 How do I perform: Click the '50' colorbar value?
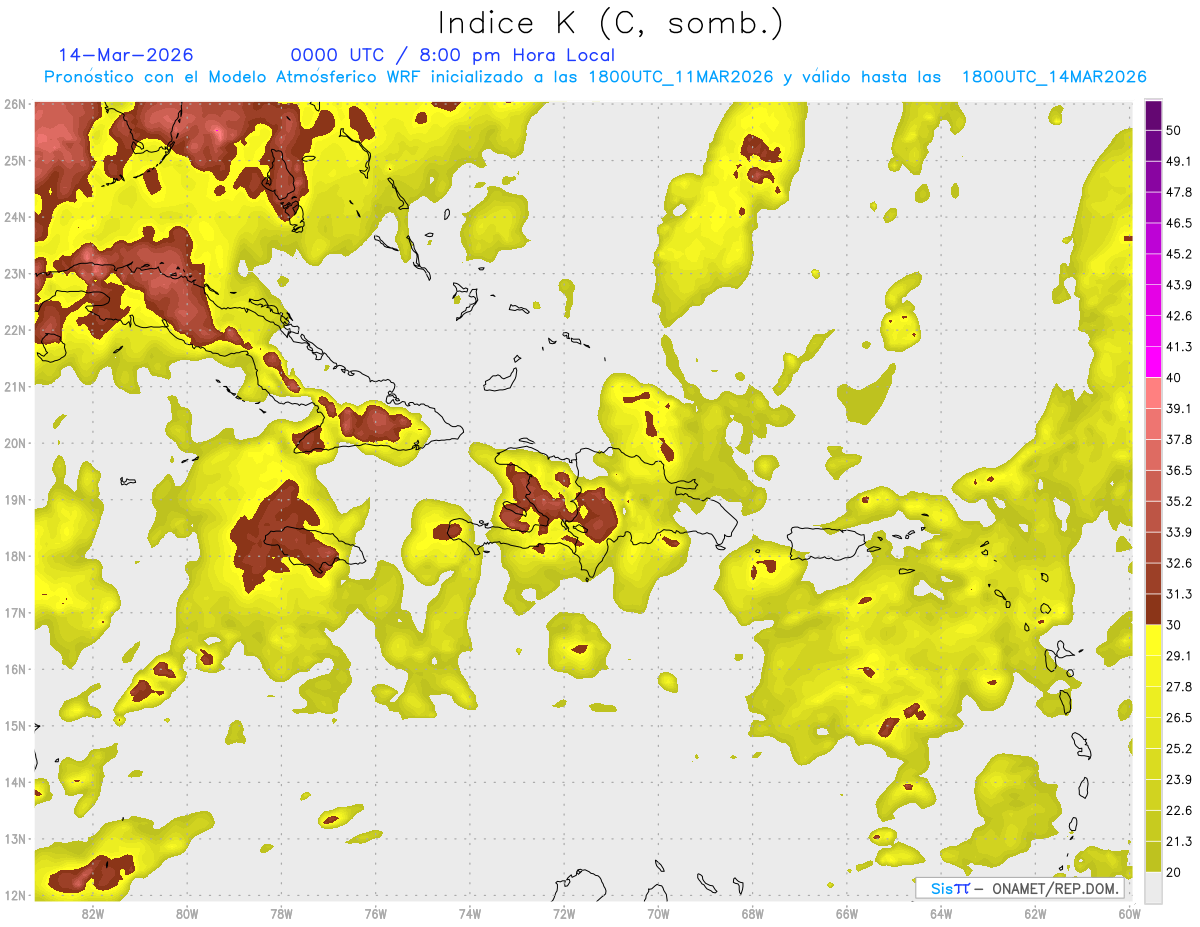pyautogui.click(x=1175, y=130)
